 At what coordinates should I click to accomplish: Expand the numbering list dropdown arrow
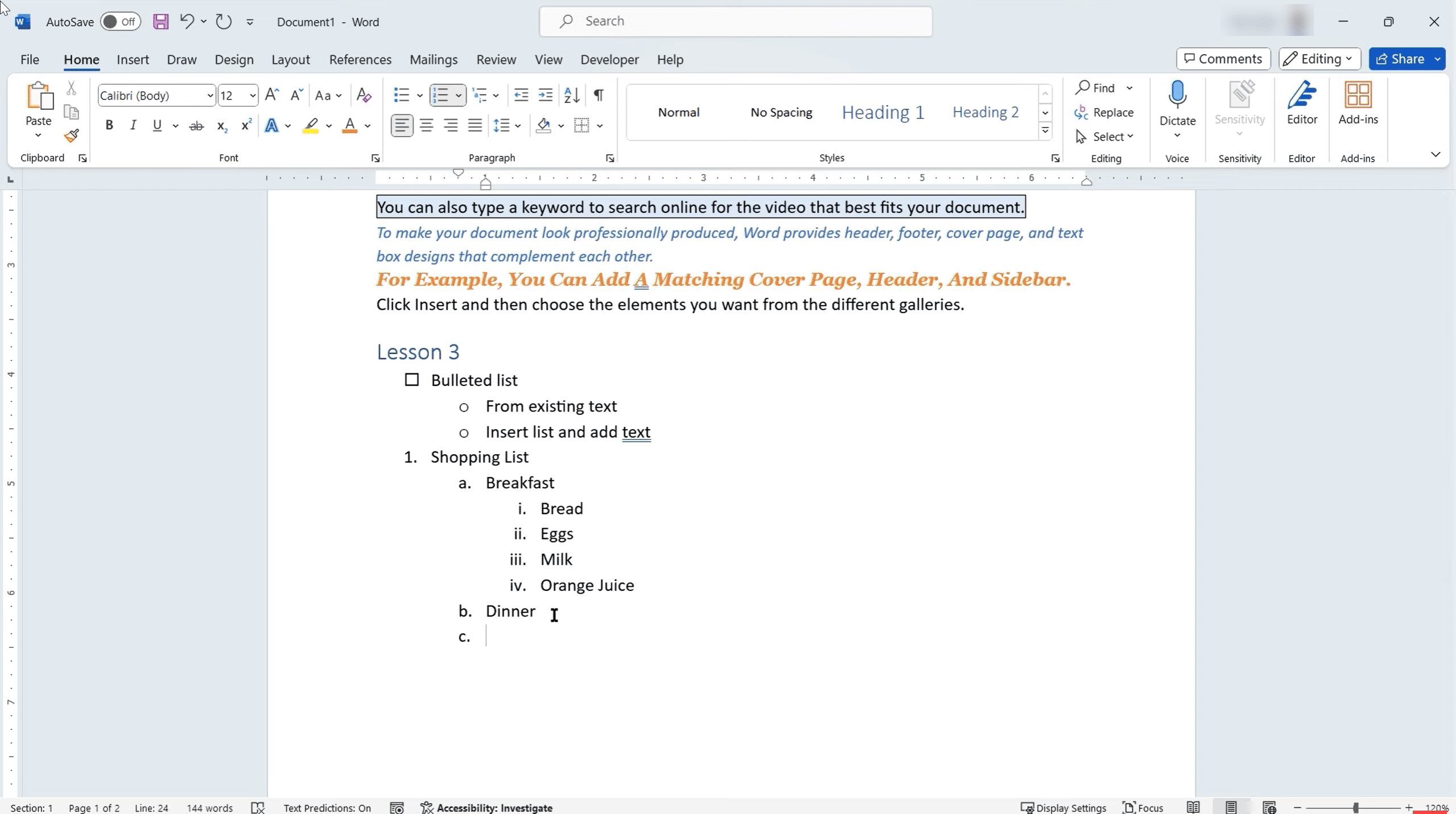pos(459,96)
